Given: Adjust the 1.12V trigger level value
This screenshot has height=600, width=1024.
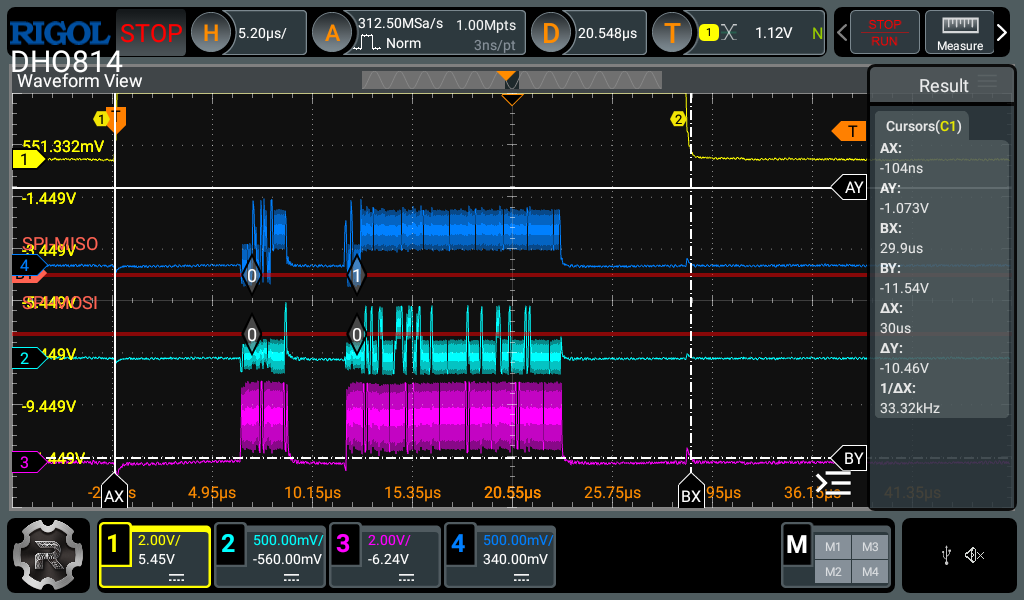Looking at the screenshot, I should tap(773, 33).
